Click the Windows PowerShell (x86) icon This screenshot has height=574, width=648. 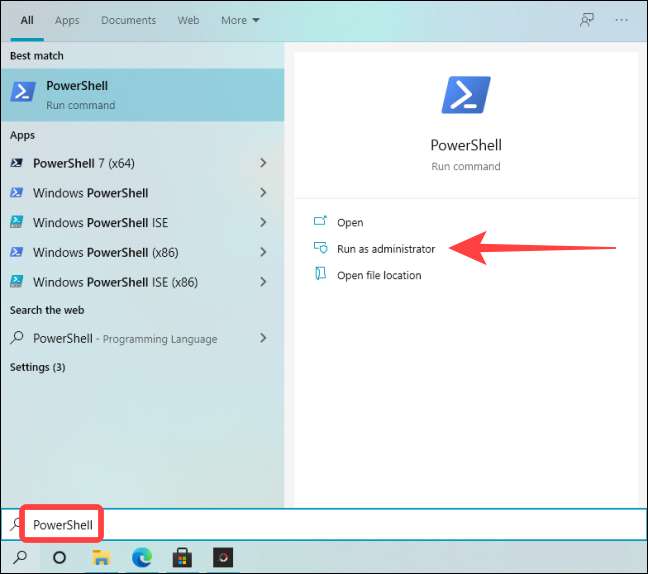(x=17, y=252)
